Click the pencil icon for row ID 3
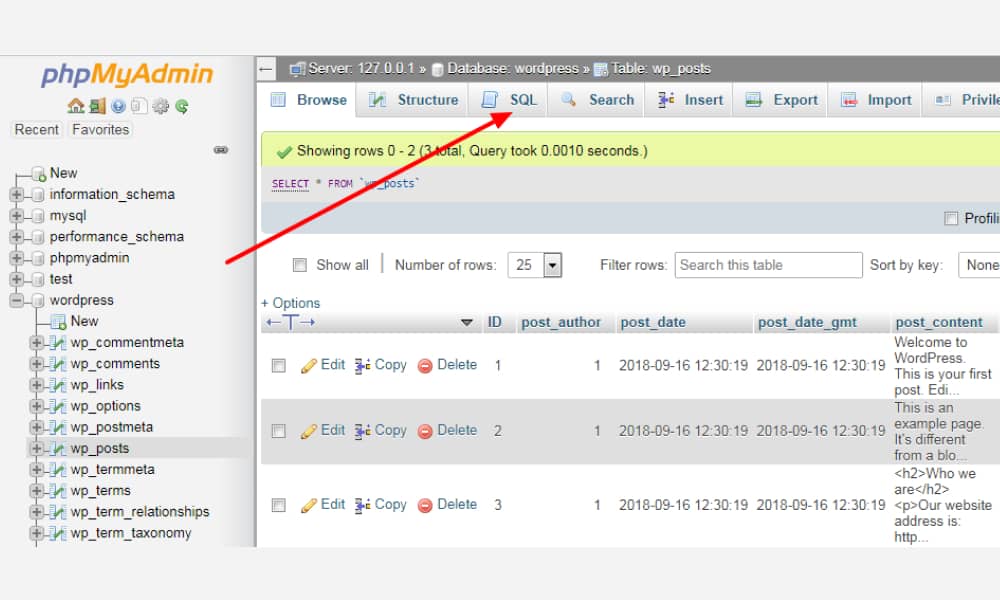 click(x=309, y=505)
